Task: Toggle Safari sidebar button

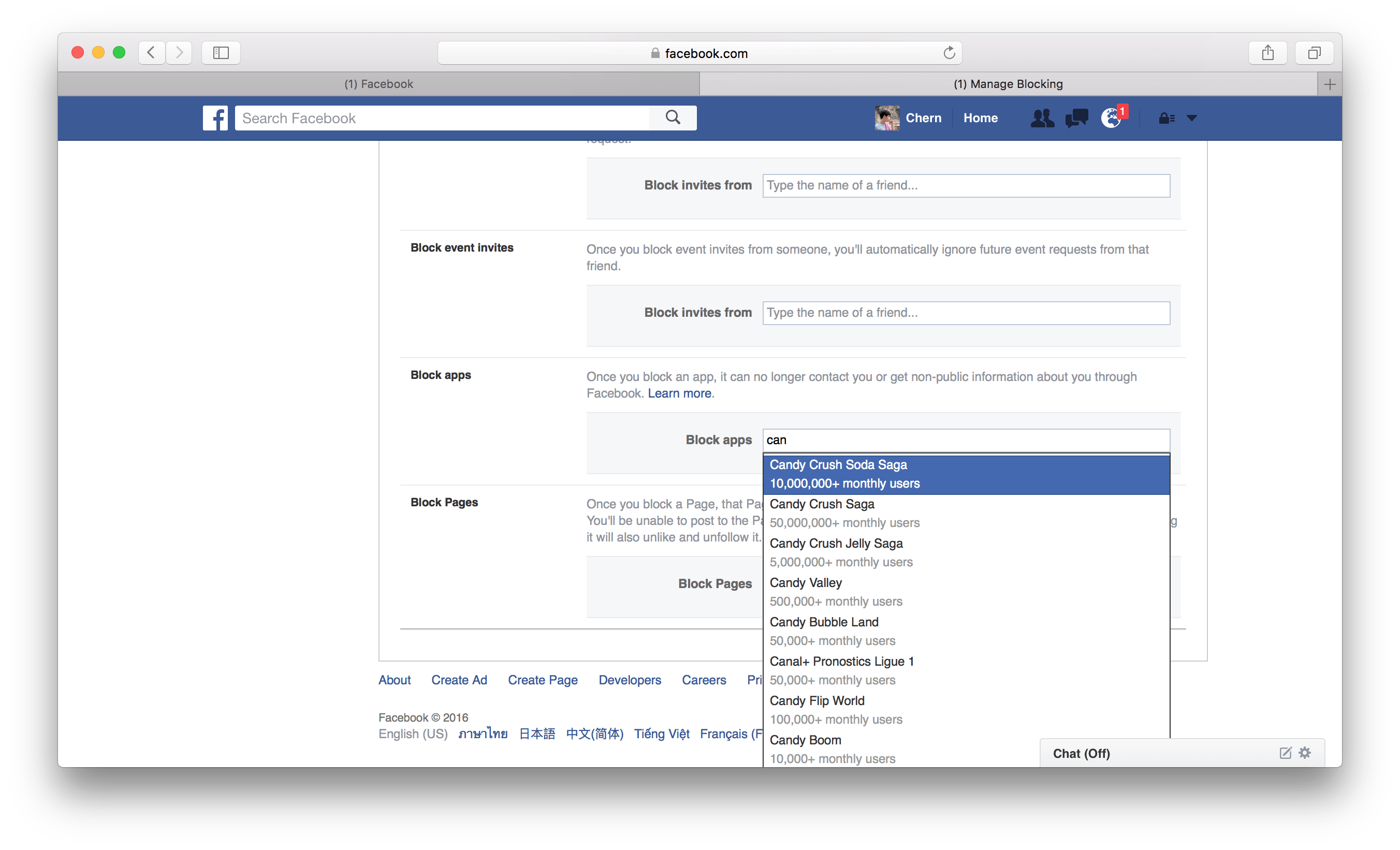Action: coord(221,53)
